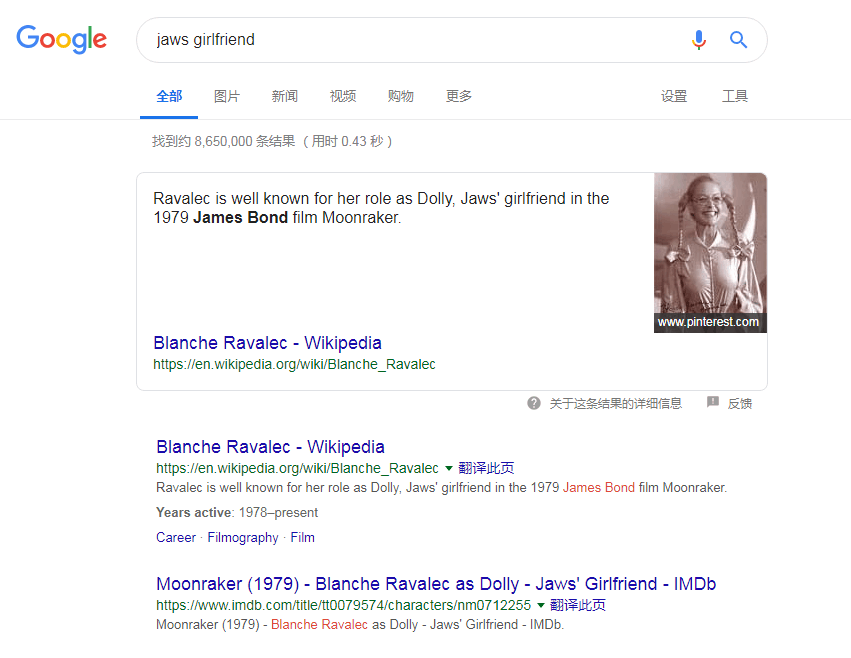The width and height of the screenshot is (851, 658).
Task: Open the Moonraker (1979) IMDb result
Action: point(435,584)
